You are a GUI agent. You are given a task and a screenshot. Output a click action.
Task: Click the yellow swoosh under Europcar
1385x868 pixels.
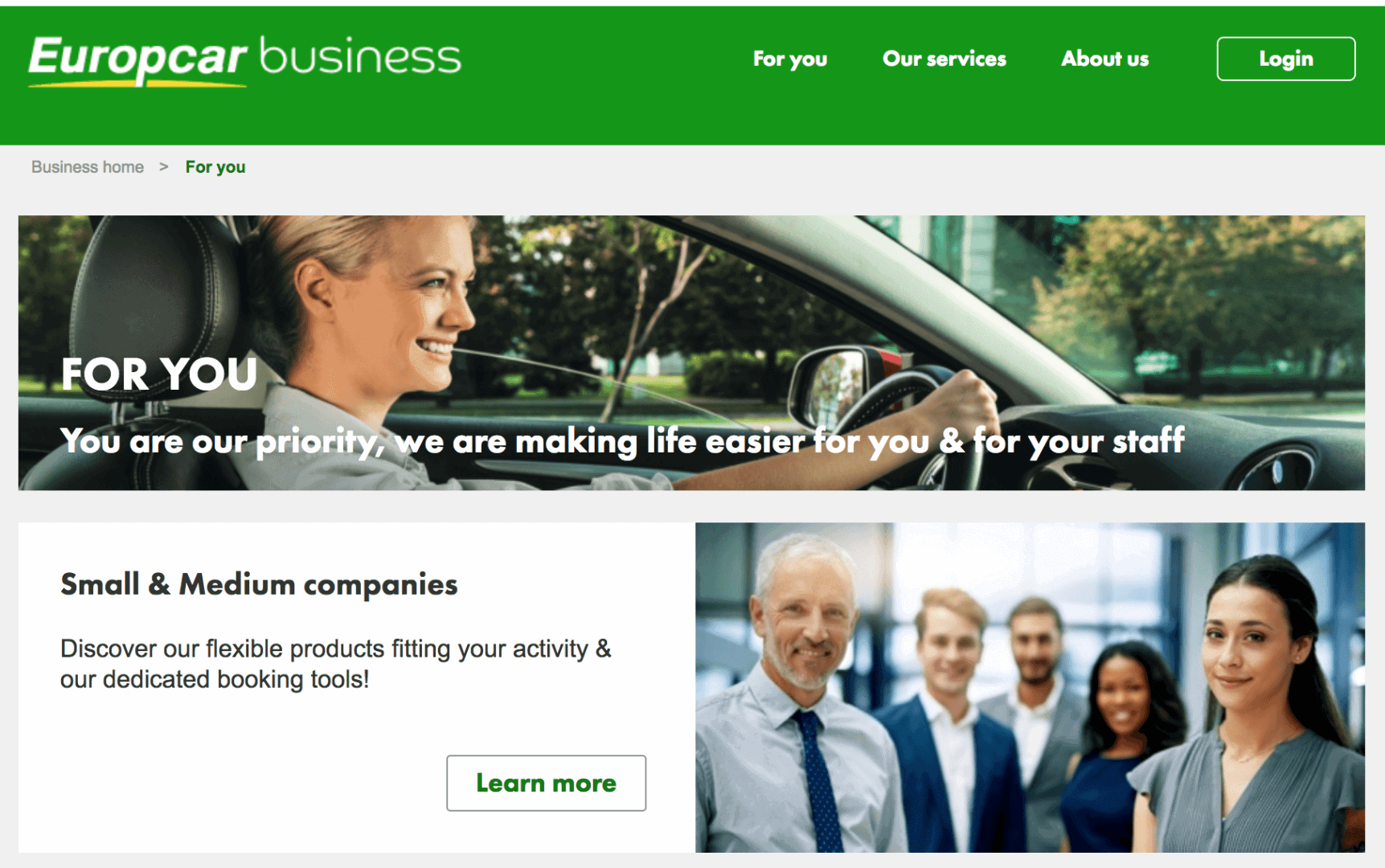[x=137, y=82]
